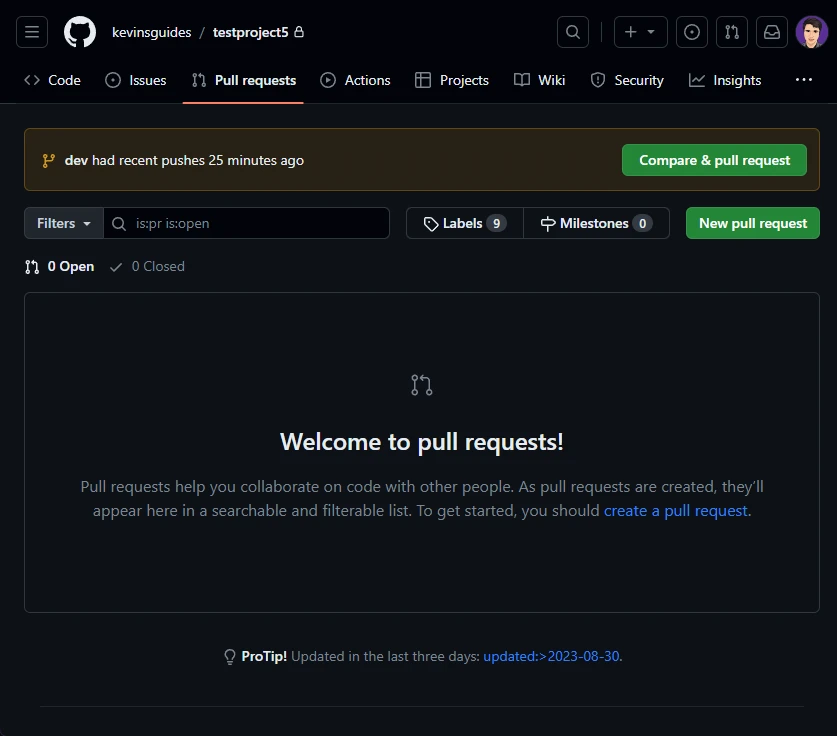837x736 pixels.
Task: Open the Projects tab
Action: [452, 80]
